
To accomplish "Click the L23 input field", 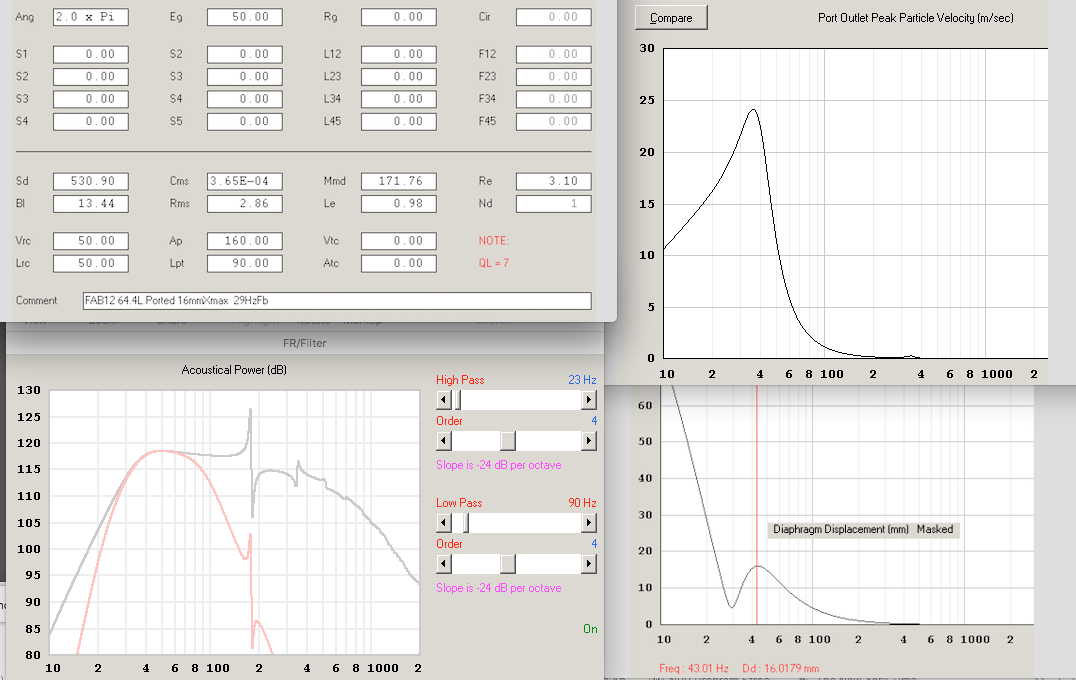I will pos(399,77).
